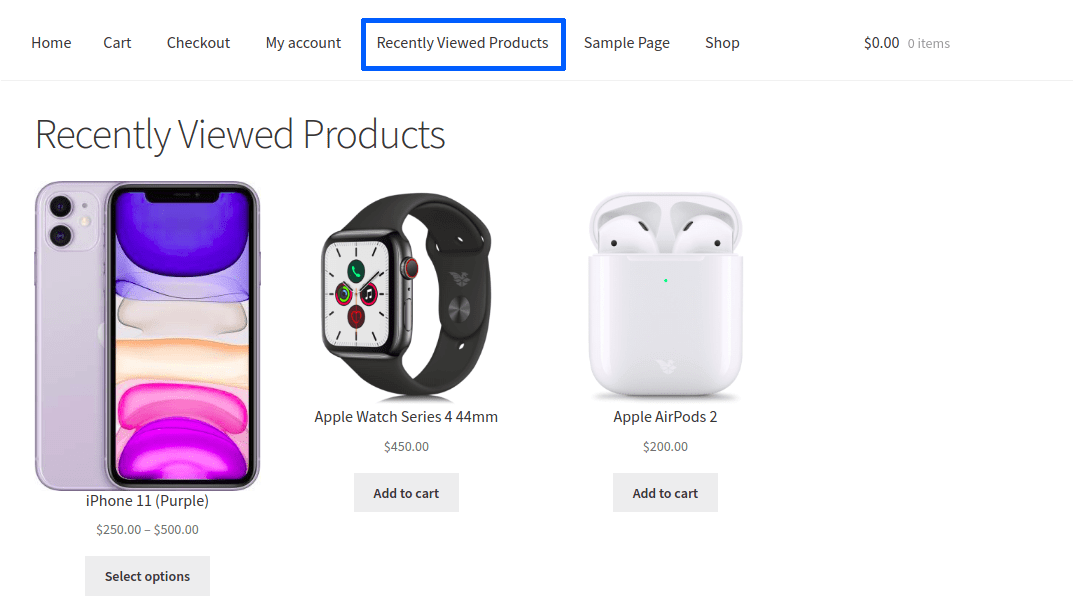Open the Checkout menu link
This screenshot has width=1080, height=608.
[x=198, y=43]
